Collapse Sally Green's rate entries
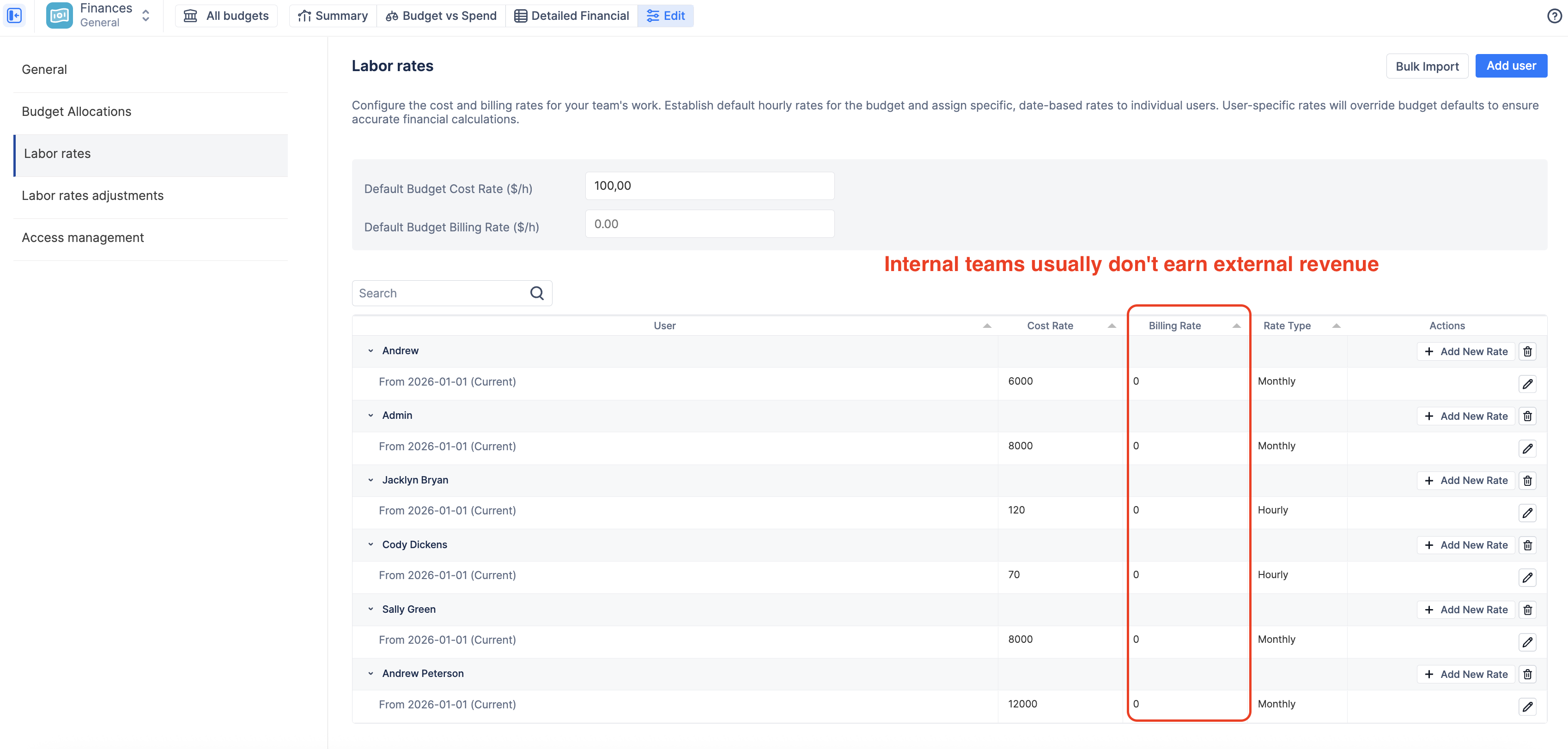 371,609
